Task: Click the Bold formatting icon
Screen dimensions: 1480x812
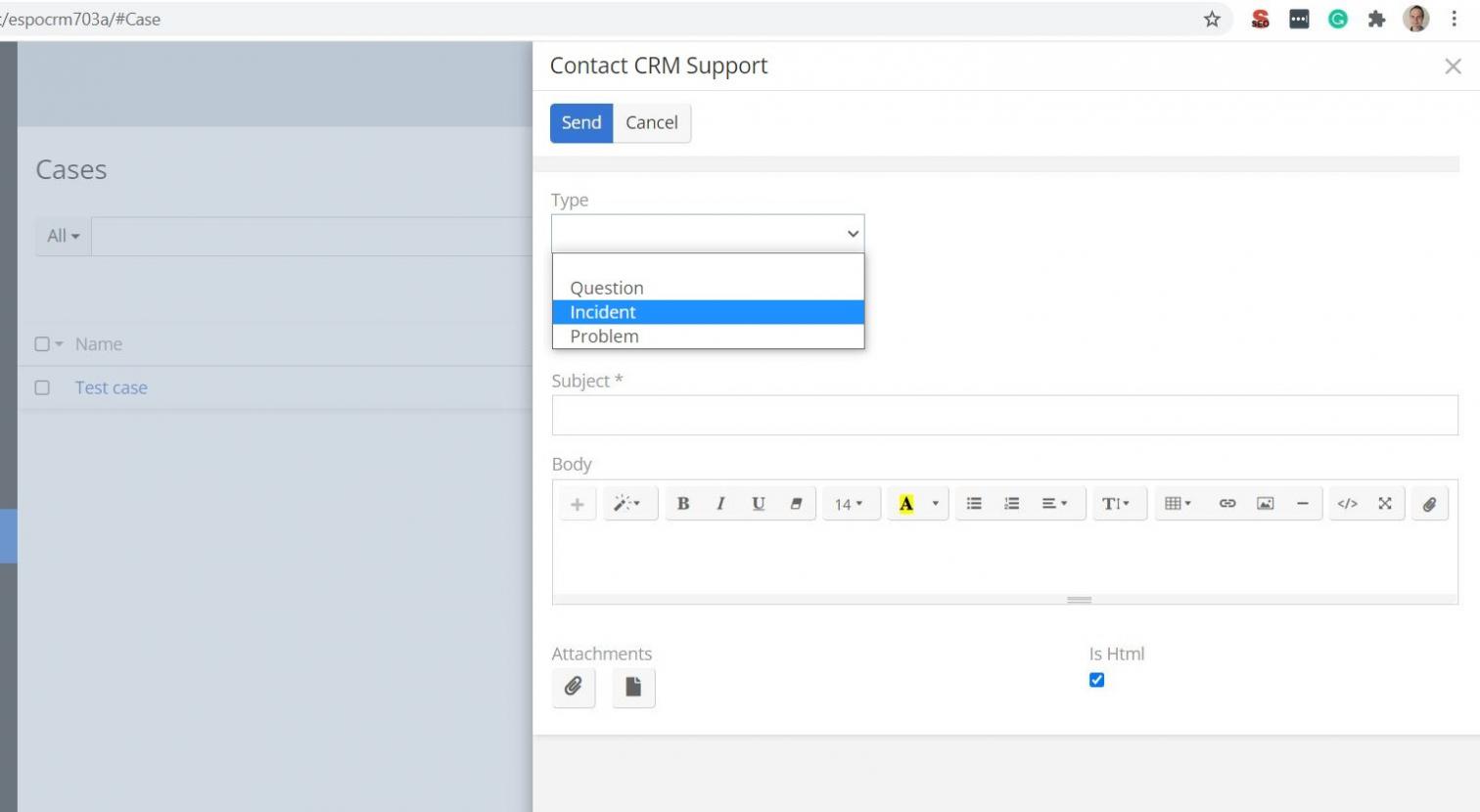Action: click(683, 504)
